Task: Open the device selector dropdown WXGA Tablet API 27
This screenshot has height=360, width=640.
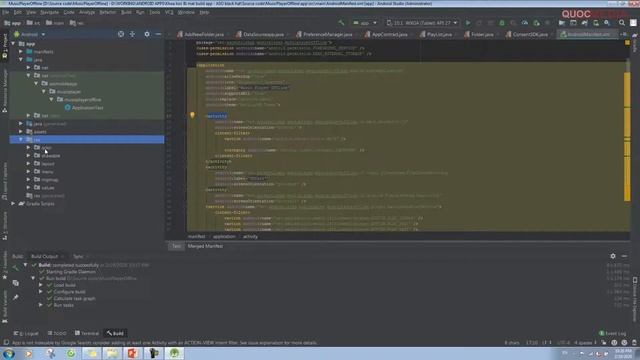Action: point(422,23)
